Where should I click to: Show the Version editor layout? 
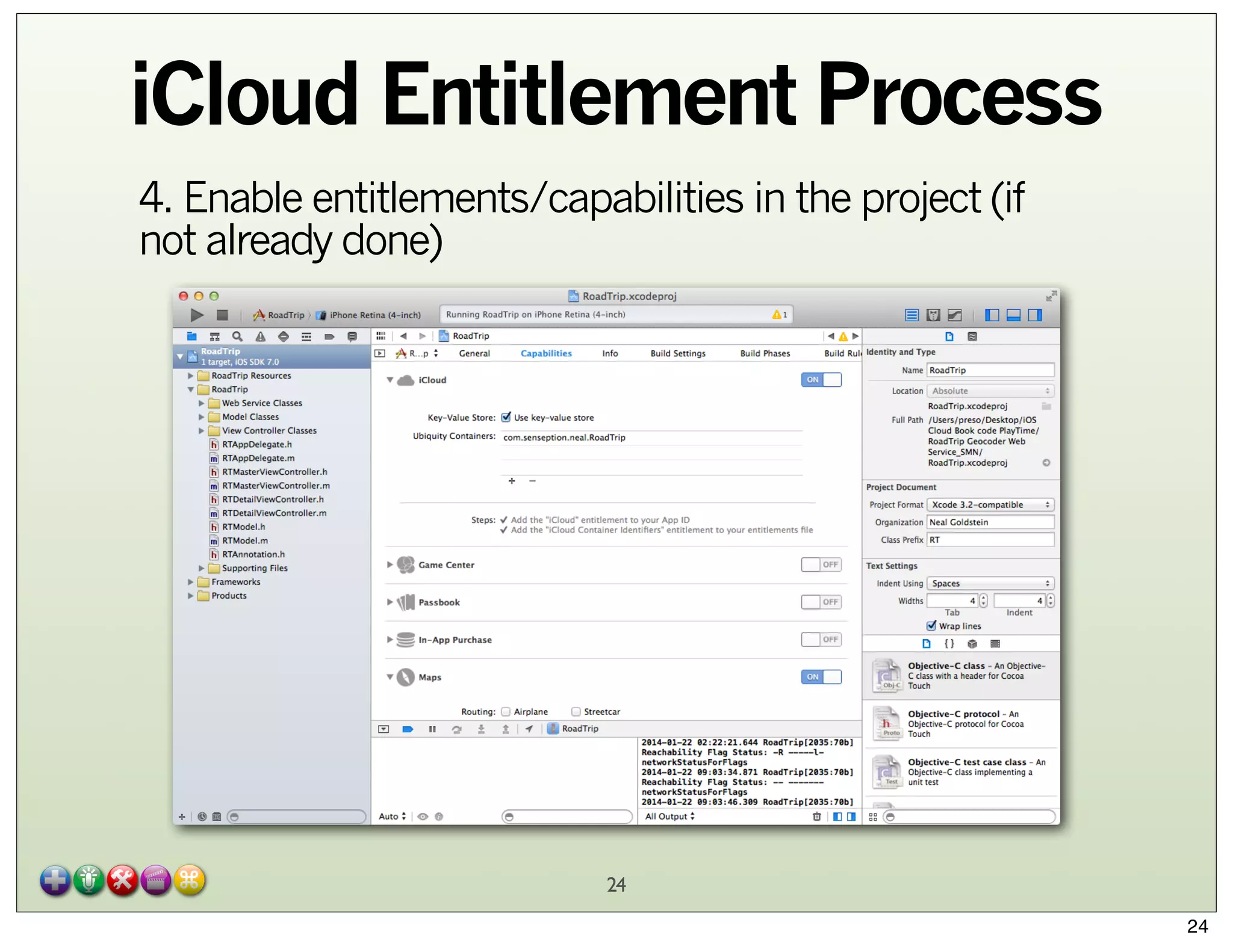click(955, 315)
